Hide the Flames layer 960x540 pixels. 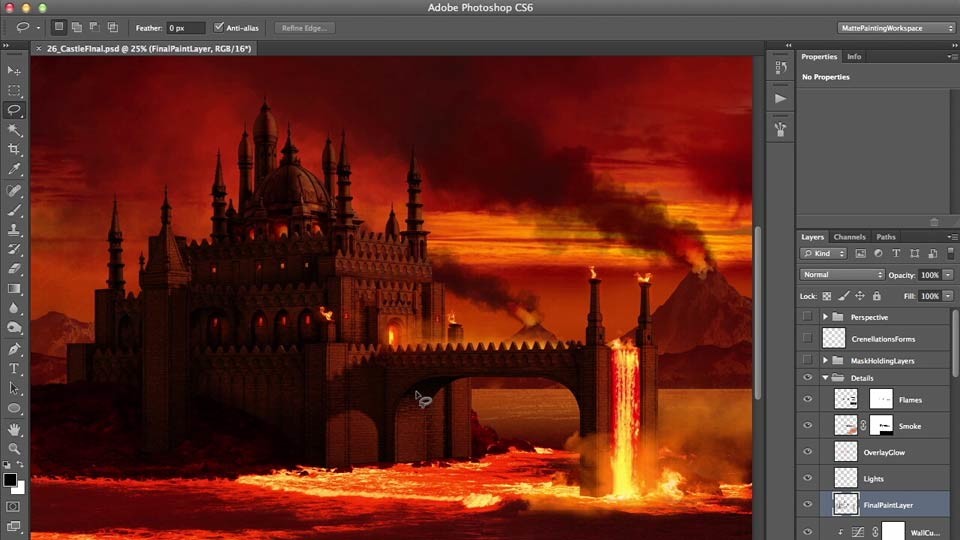pyautogui.click(x=808, y=399)
